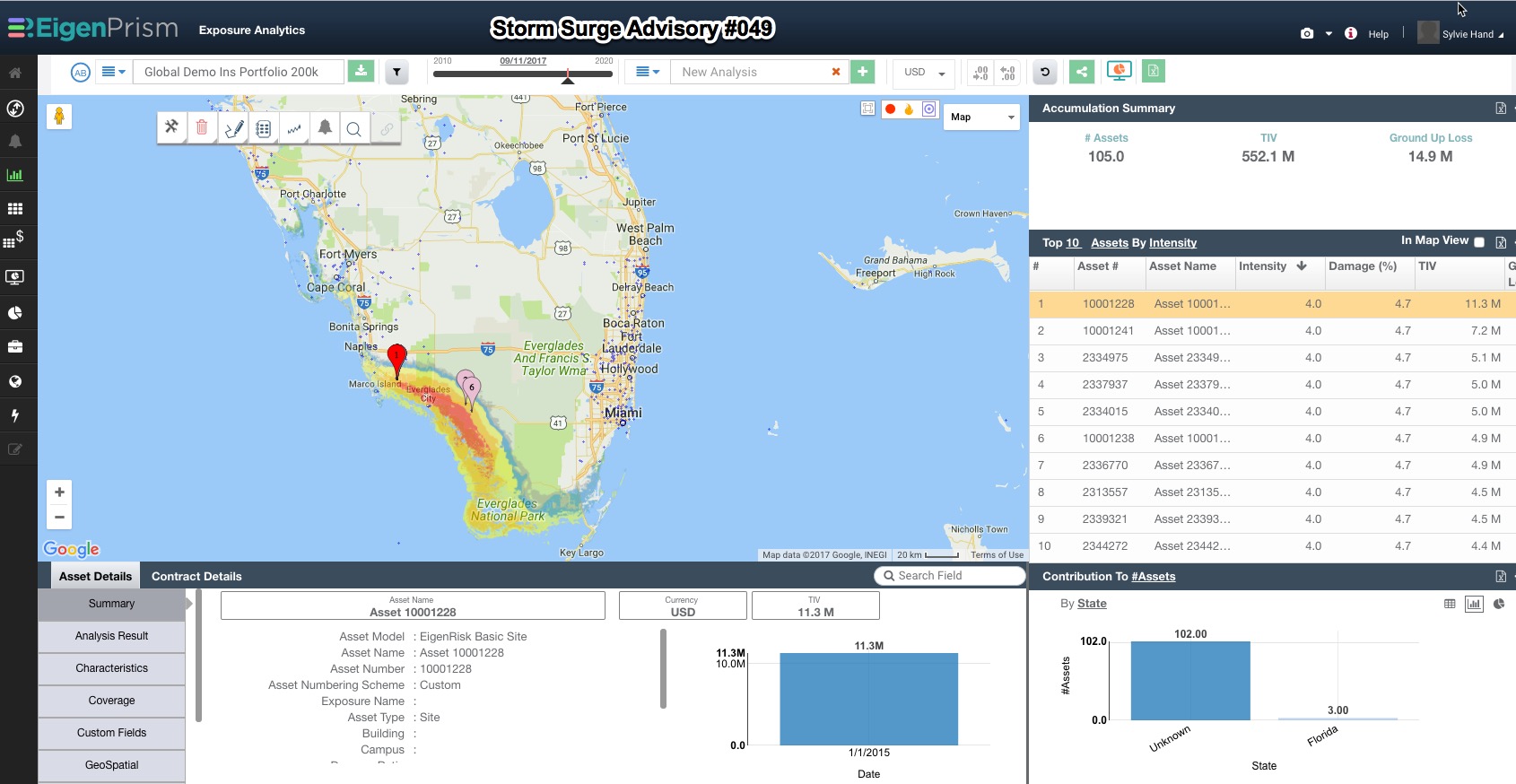Toggle map fullscreen frame icon
This screenshot has height=784, width=1516.
coord(867,109)
